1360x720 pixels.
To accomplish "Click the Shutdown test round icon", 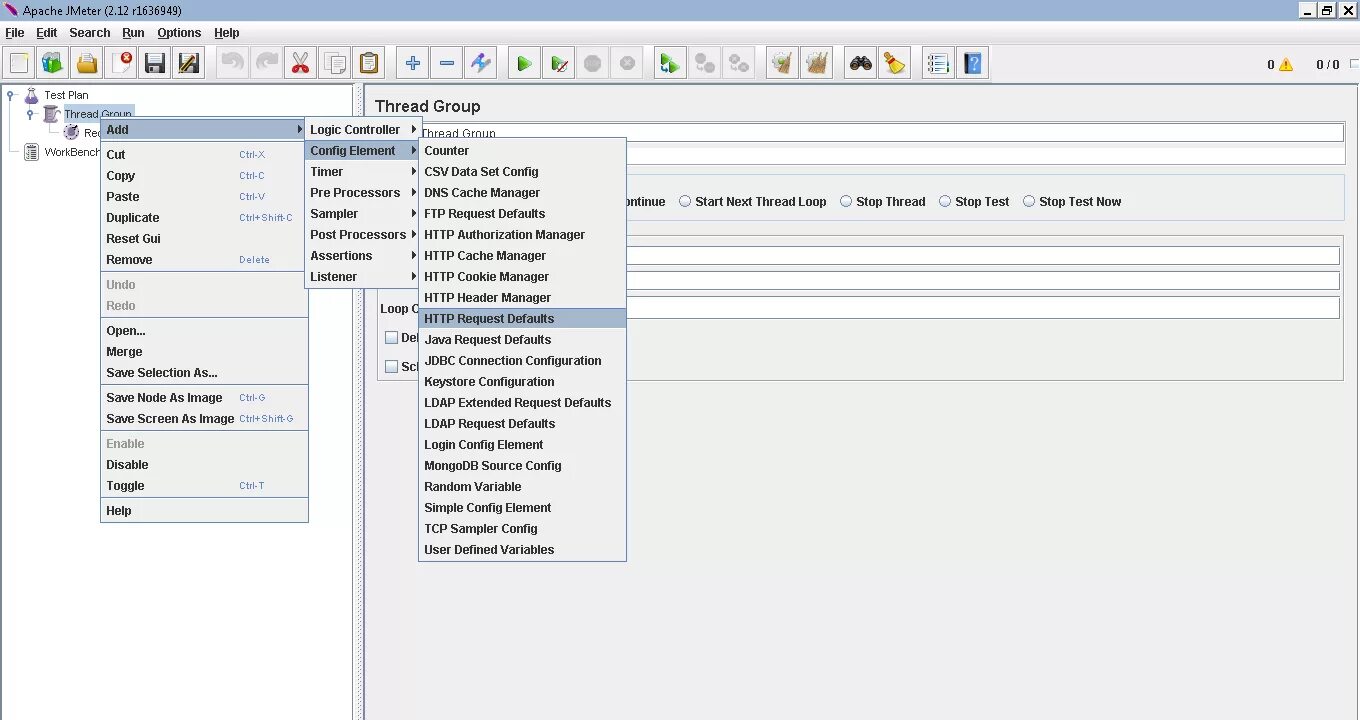I will (626, 64).
